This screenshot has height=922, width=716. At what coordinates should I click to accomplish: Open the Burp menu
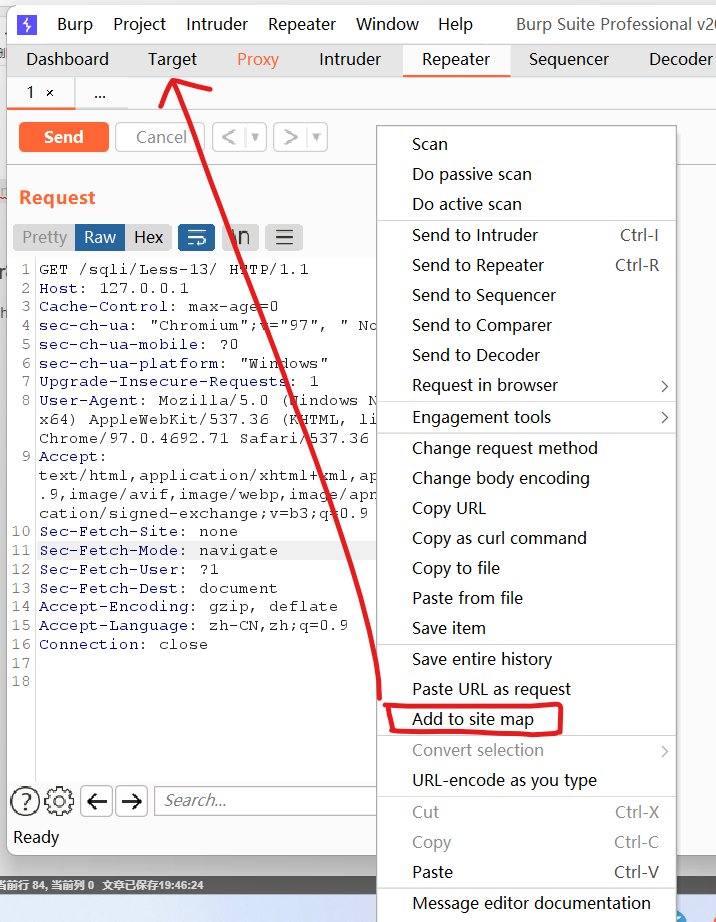click(x=75, y=25)
